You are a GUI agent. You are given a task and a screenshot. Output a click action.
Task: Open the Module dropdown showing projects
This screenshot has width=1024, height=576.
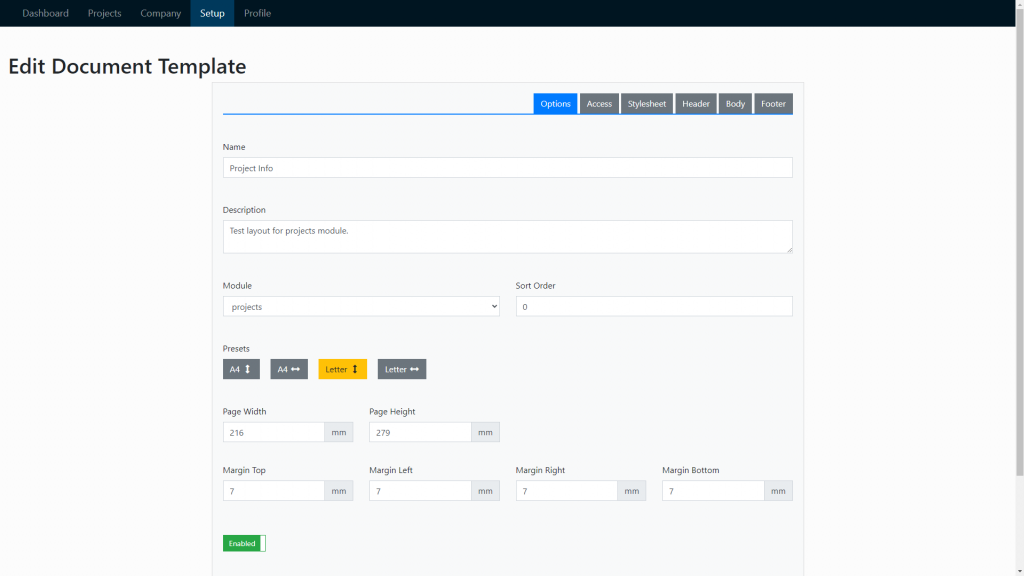click(x=361, y=306)
